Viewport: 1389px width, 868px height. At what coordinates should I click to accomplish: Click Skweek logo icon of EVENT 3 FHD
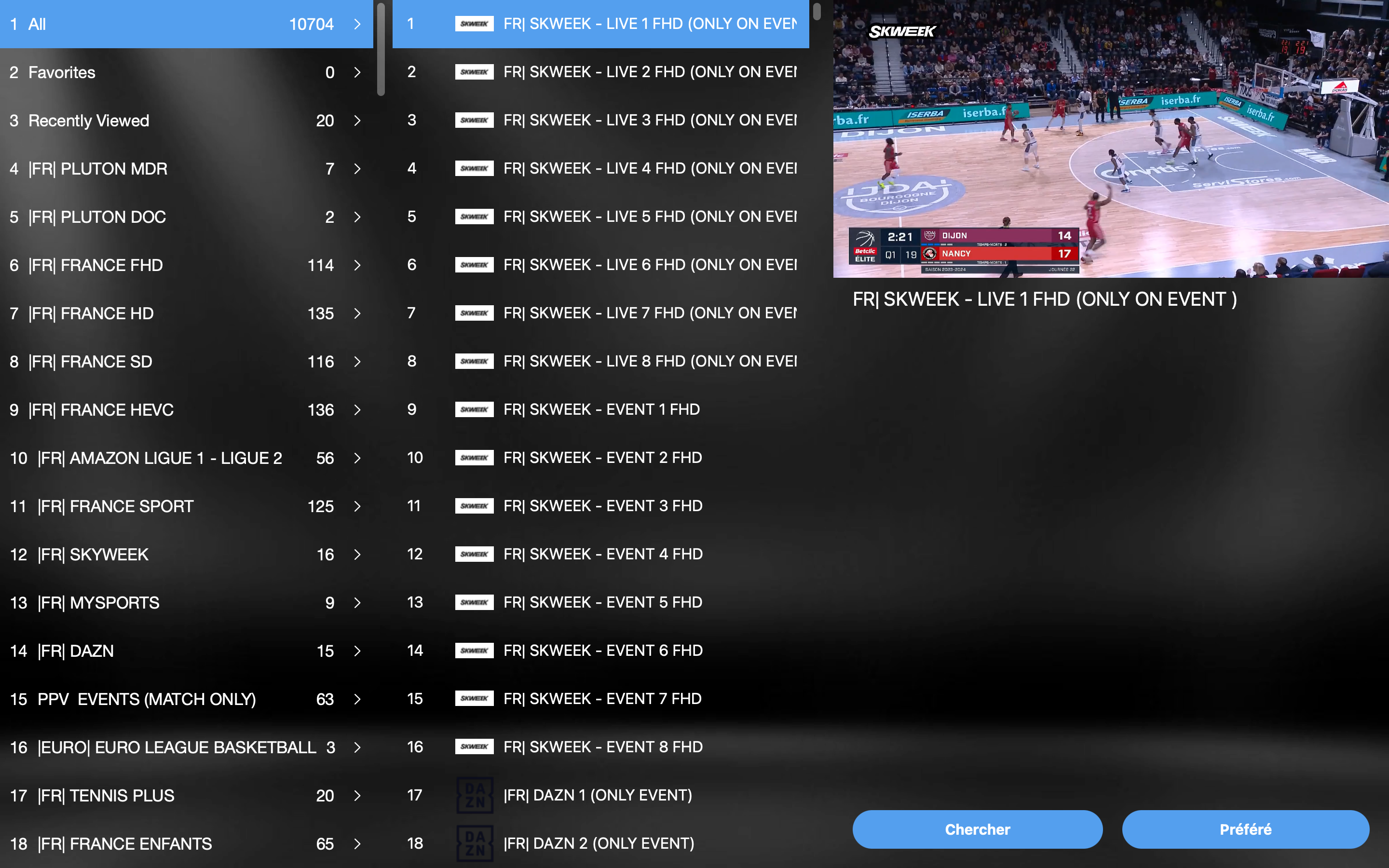coord(474,506)
